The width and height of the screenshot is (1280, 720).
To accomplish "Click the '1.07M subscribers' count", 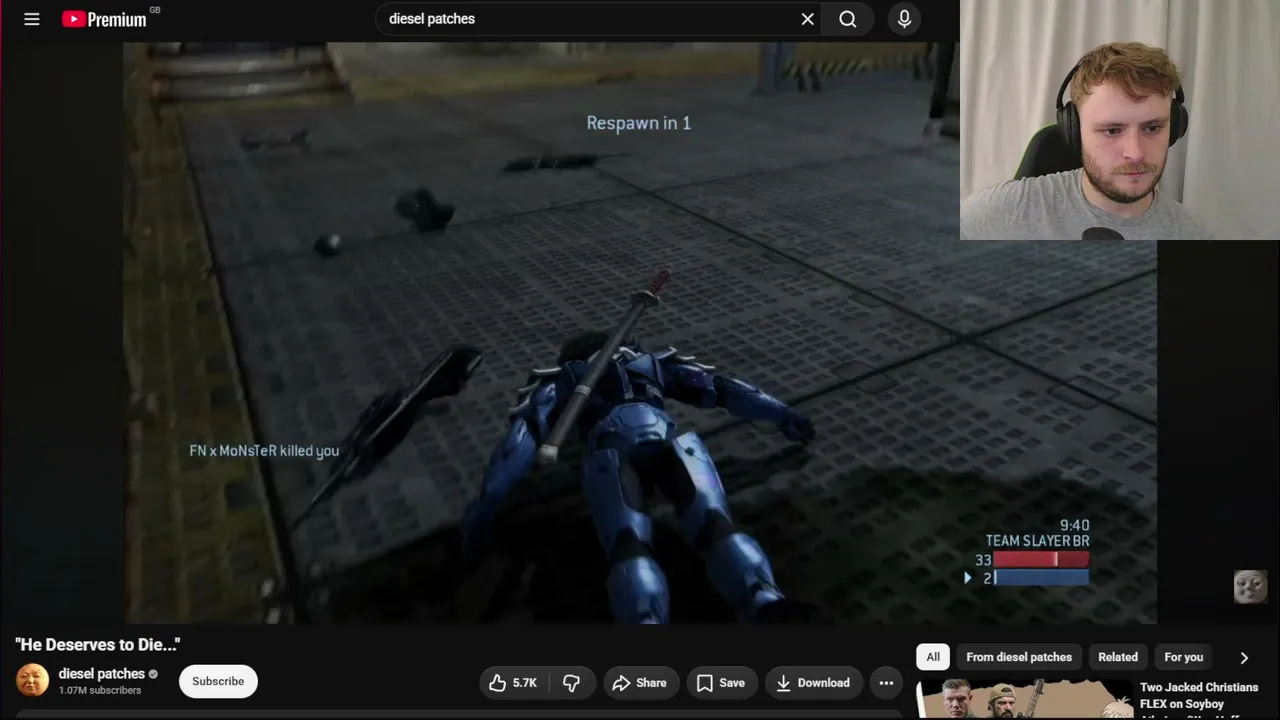I will point(100,690).
